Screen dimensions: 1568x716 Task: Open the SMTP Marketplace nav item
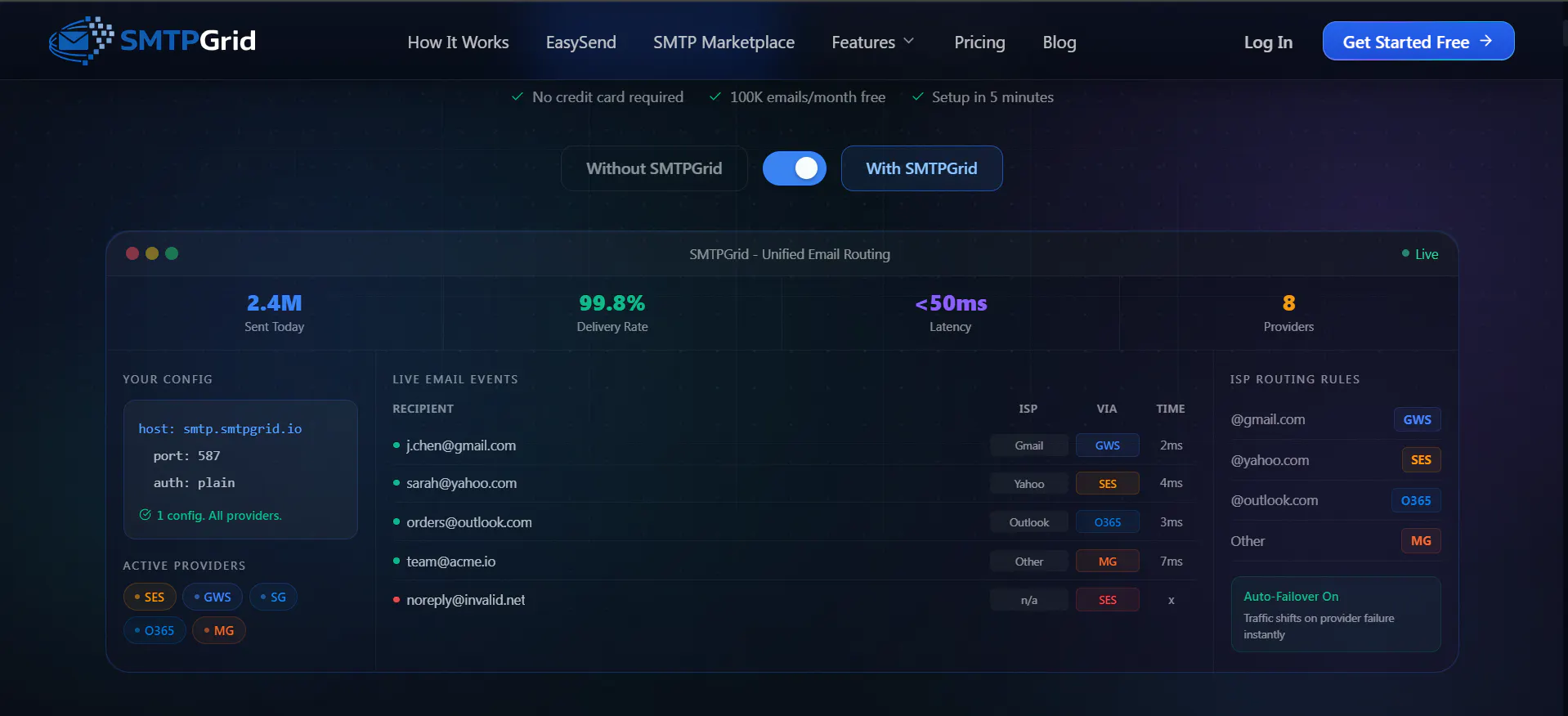coord(724,43)
